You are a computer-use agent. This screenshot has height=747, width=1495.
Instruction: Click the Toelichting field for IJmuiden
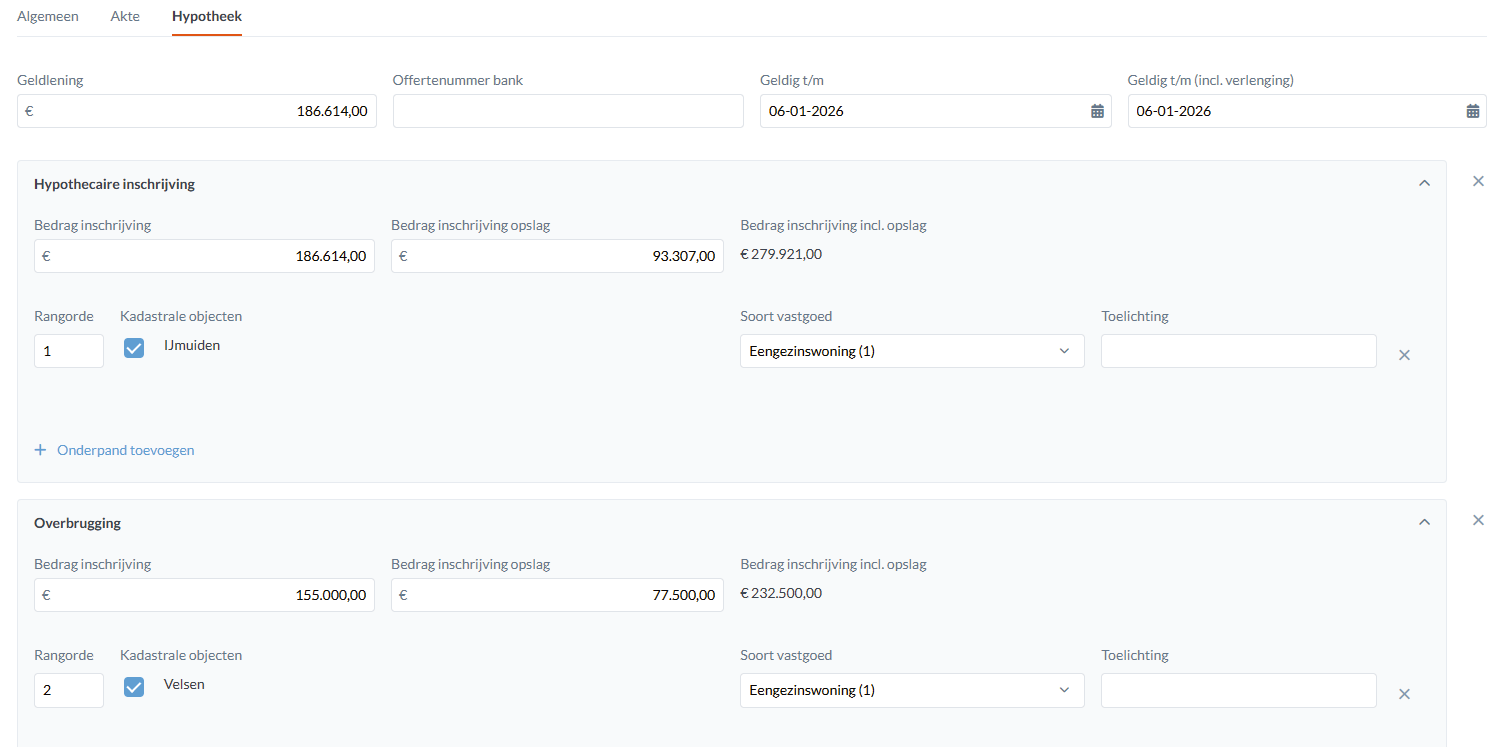coord(1238,351)
